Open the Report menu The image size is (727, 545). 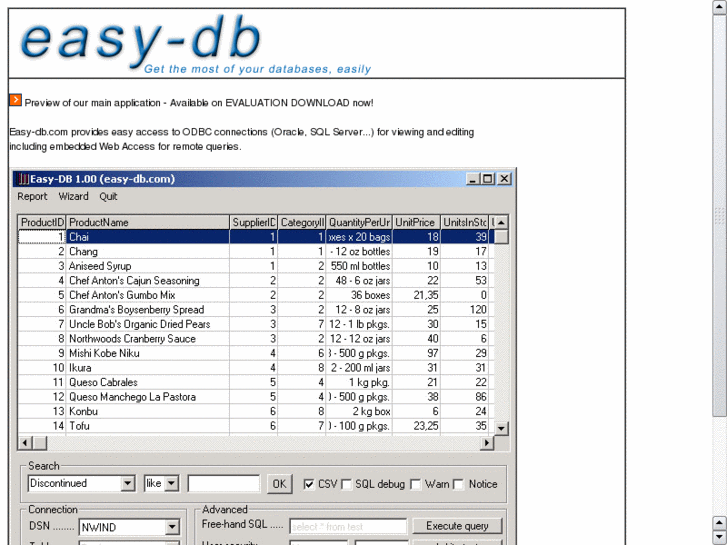(x=32, y=197)
